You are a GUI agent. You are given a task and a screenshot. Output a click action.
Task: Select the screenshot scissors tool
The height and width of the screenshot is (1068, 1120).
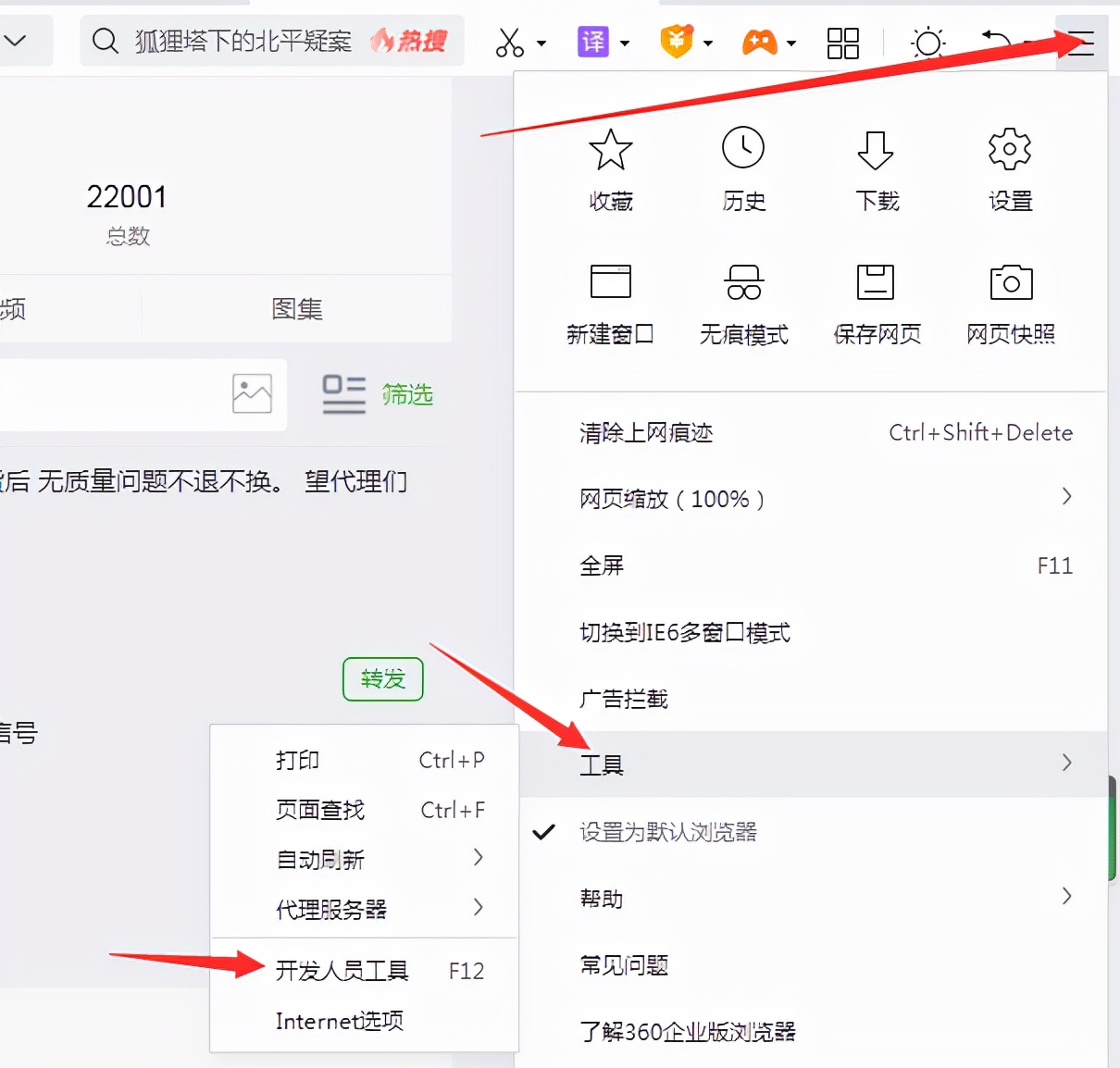pos(511,42)
